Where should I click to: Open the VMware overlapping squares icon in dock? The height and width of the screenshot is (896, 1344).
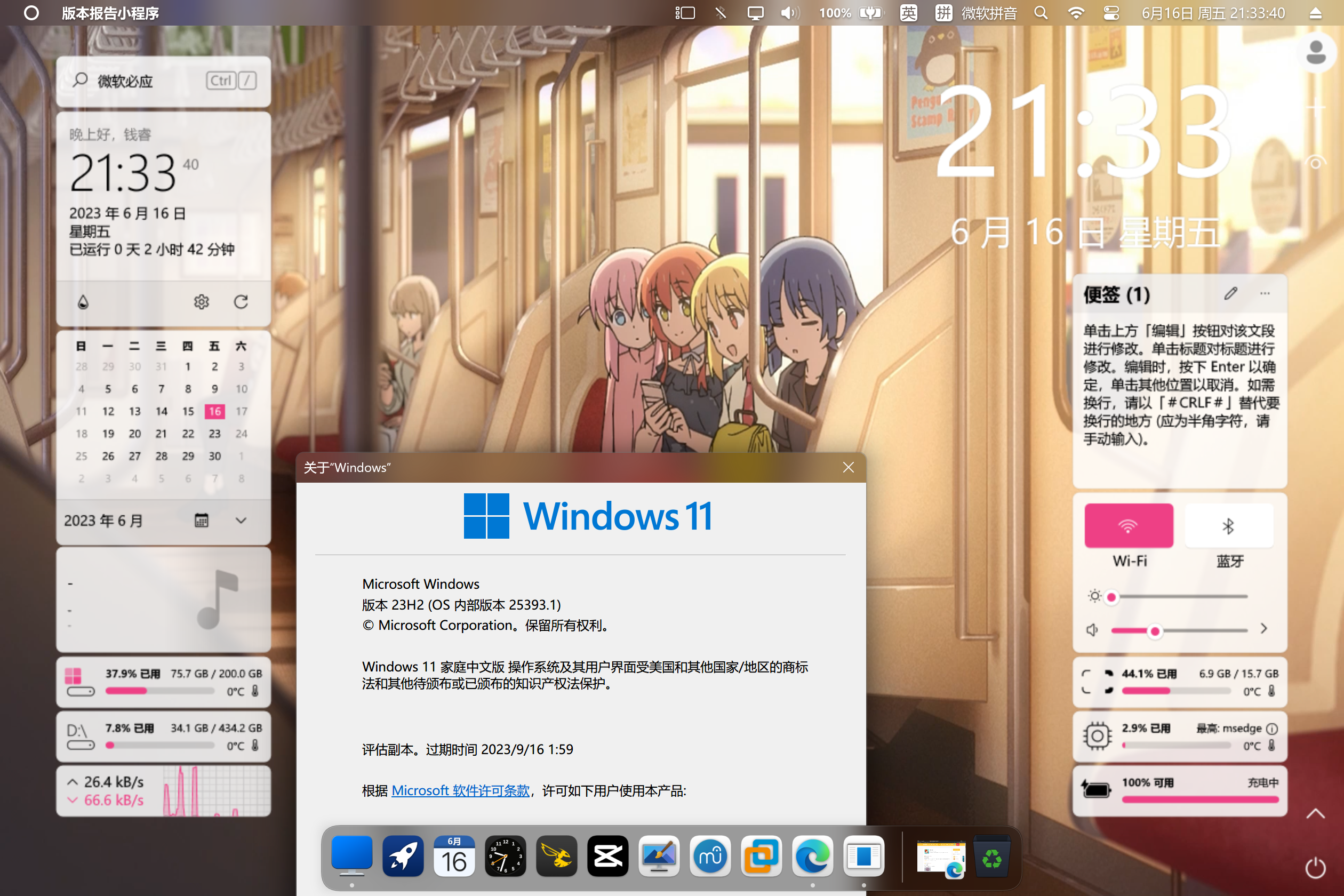click(761, 856)
